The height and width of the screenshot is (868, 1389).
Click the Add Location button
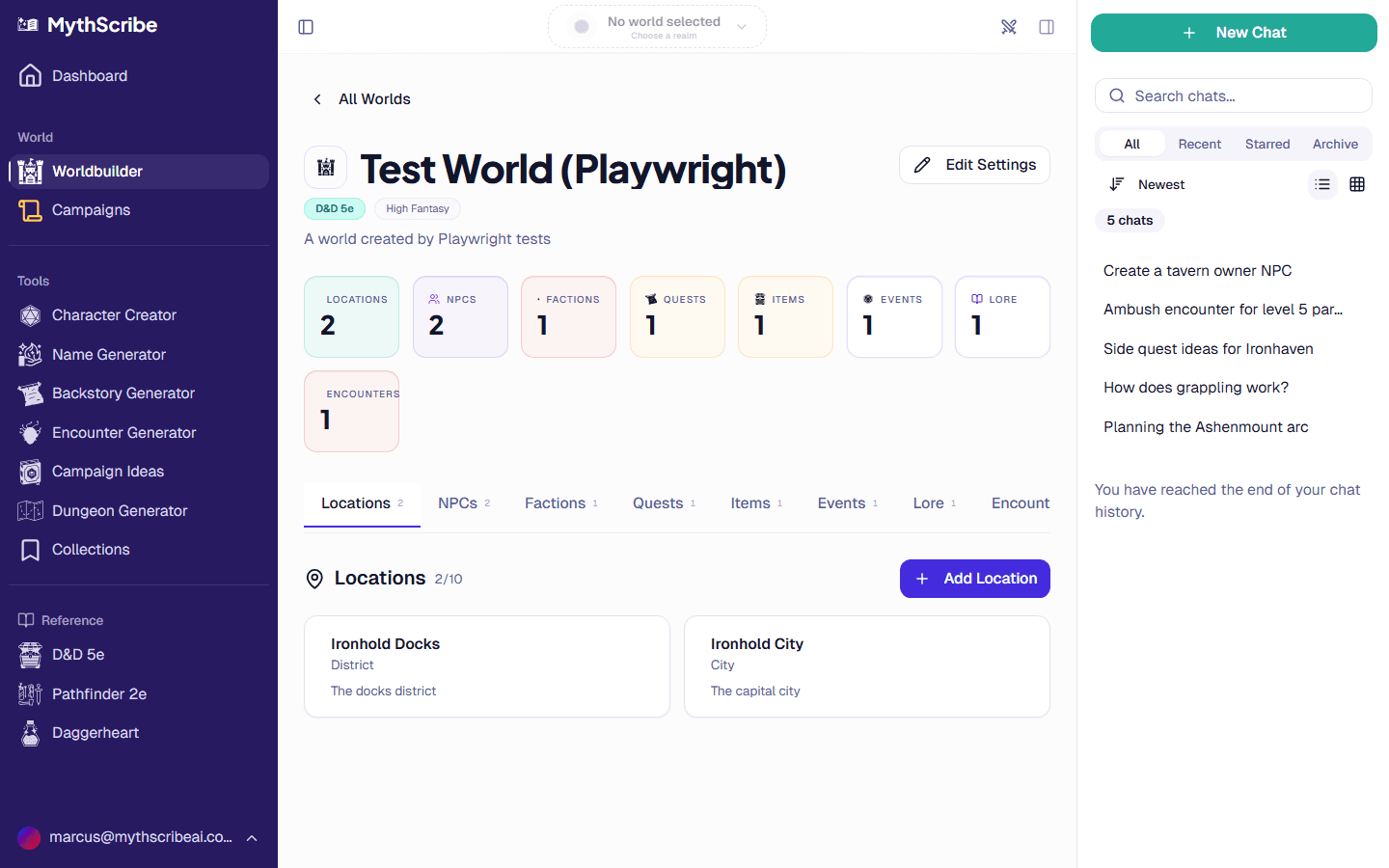pyautogui.click(x=974, y=579)
